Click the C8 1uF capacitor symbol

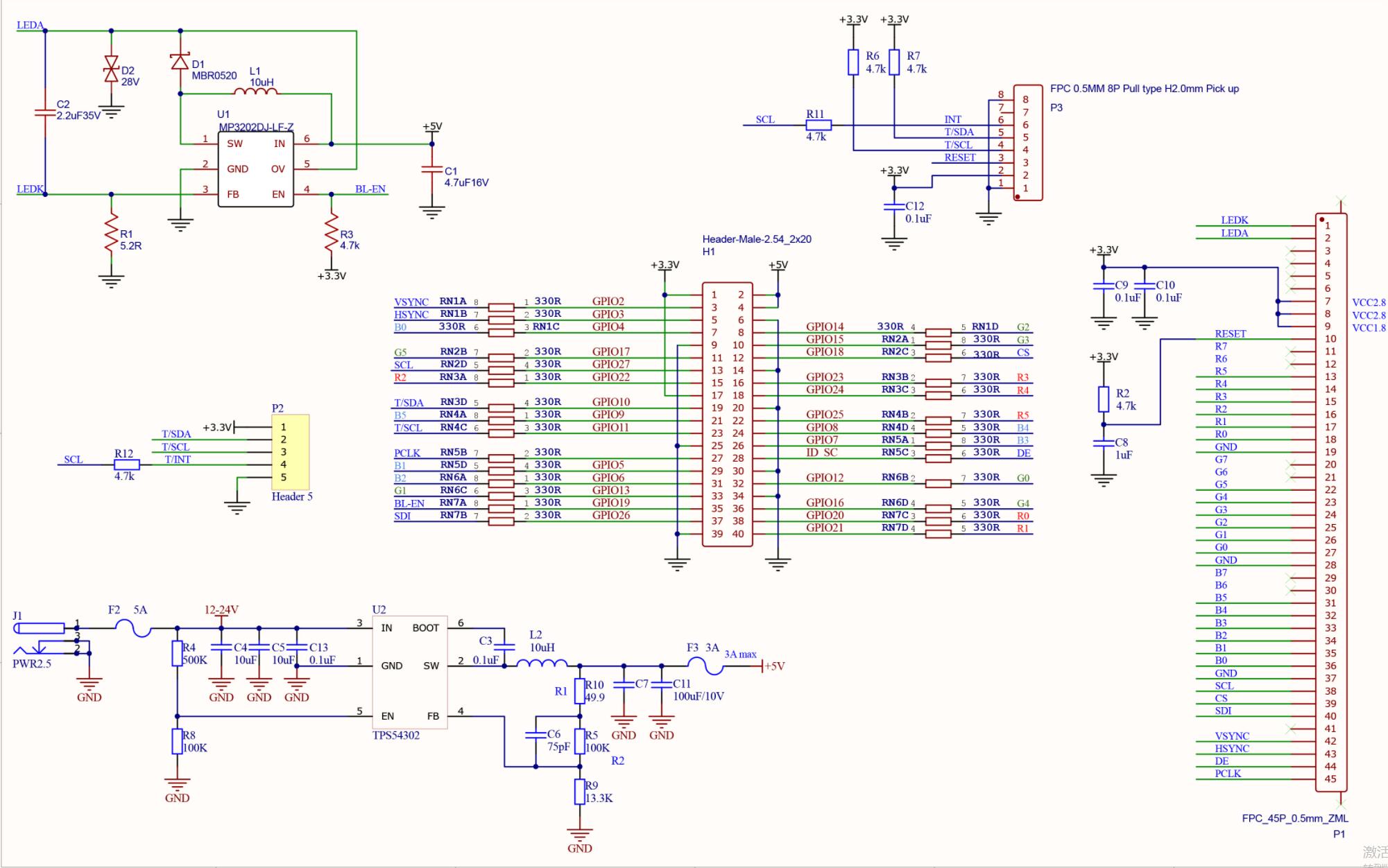1104,442
